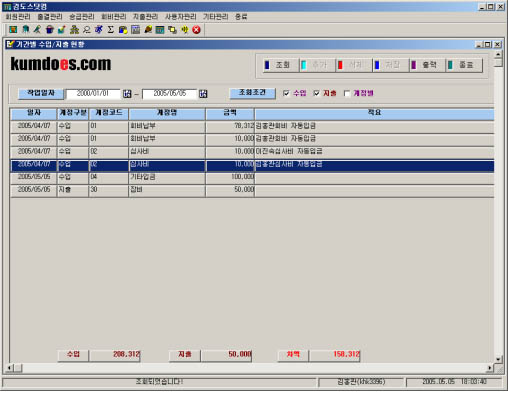Click the 일자 column header
This screenshot has height=393, width=508.
(34, 113)
